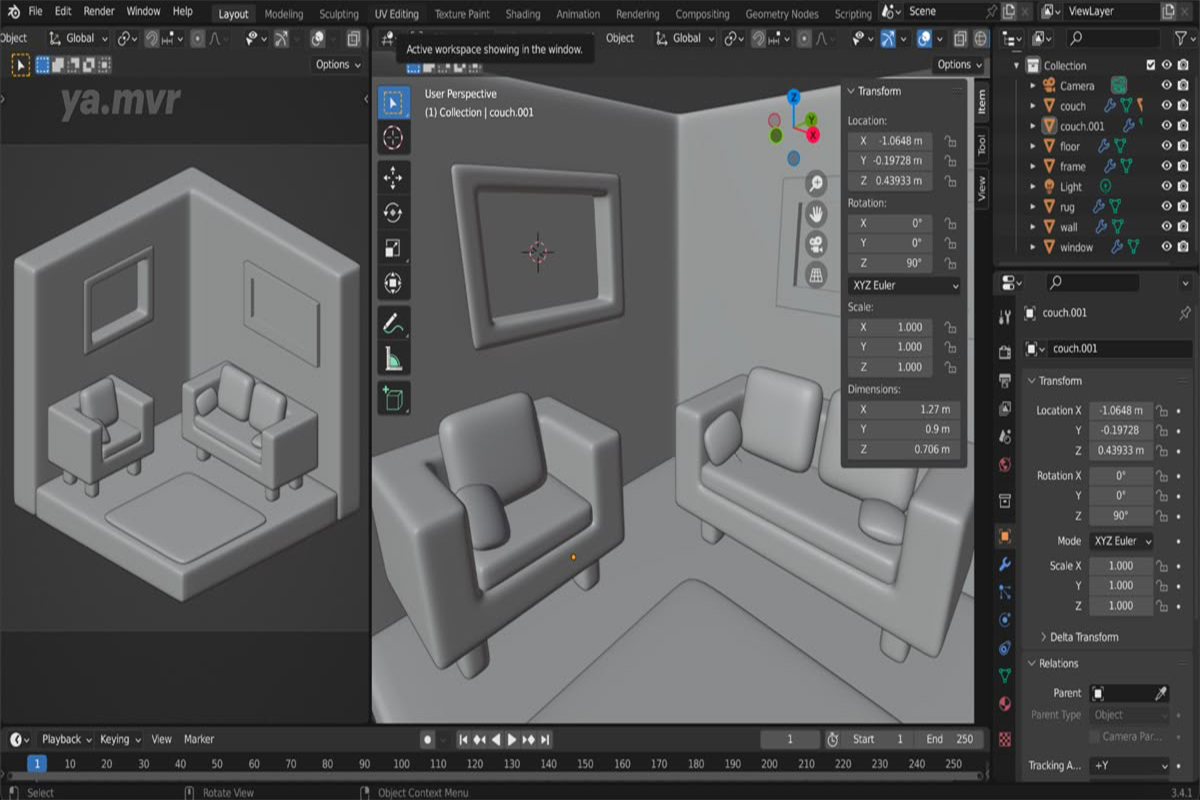Toggle Collection exclude checkbox in outliner
Screen dimensions: 1200x800
(x=1150, y=65)
